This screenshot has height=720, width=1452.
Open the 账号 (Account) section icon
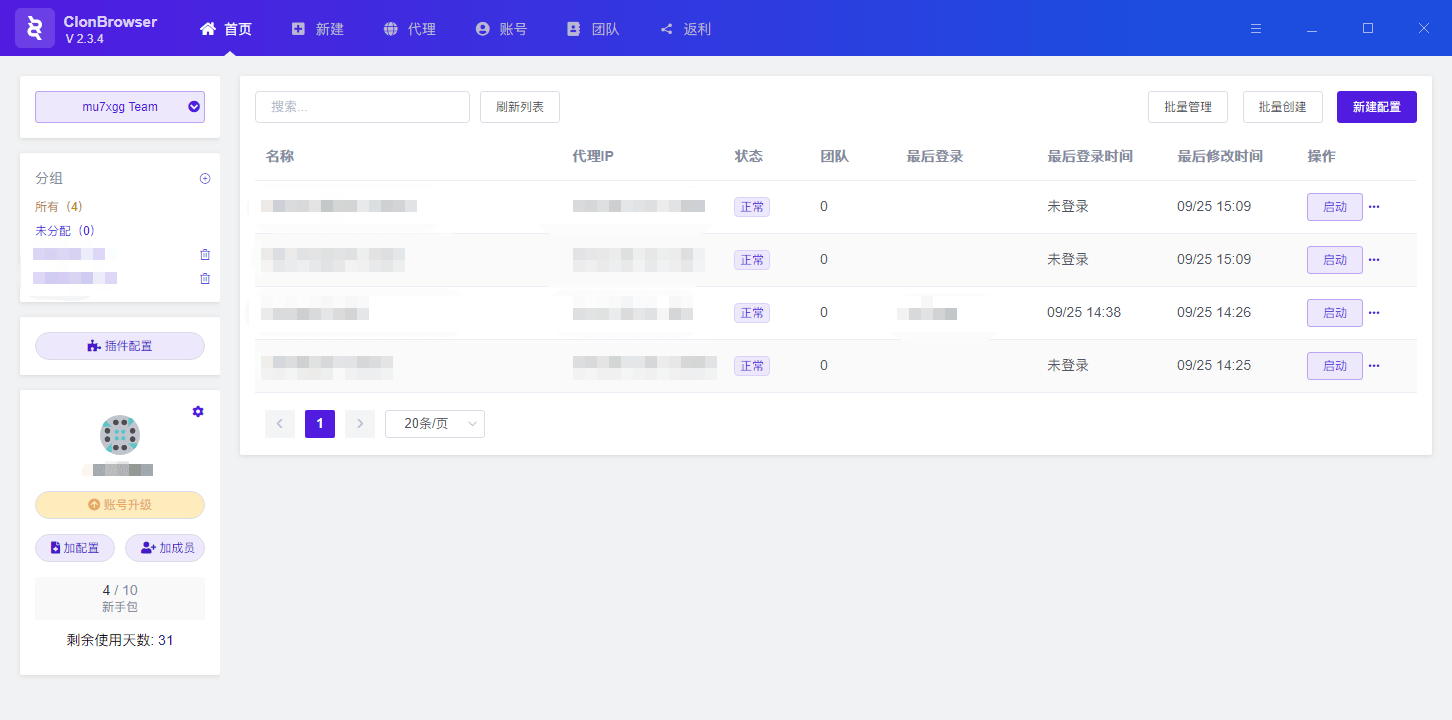click(x=481, y=28)
